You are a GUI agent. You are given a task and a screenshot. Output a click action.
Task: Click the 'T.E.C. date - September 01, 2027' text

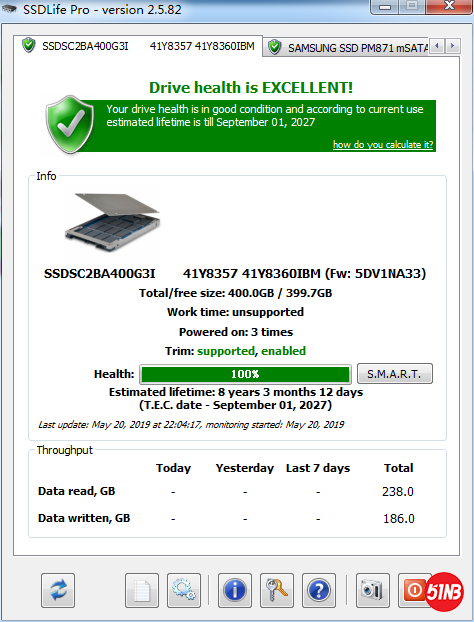[236, 405]
